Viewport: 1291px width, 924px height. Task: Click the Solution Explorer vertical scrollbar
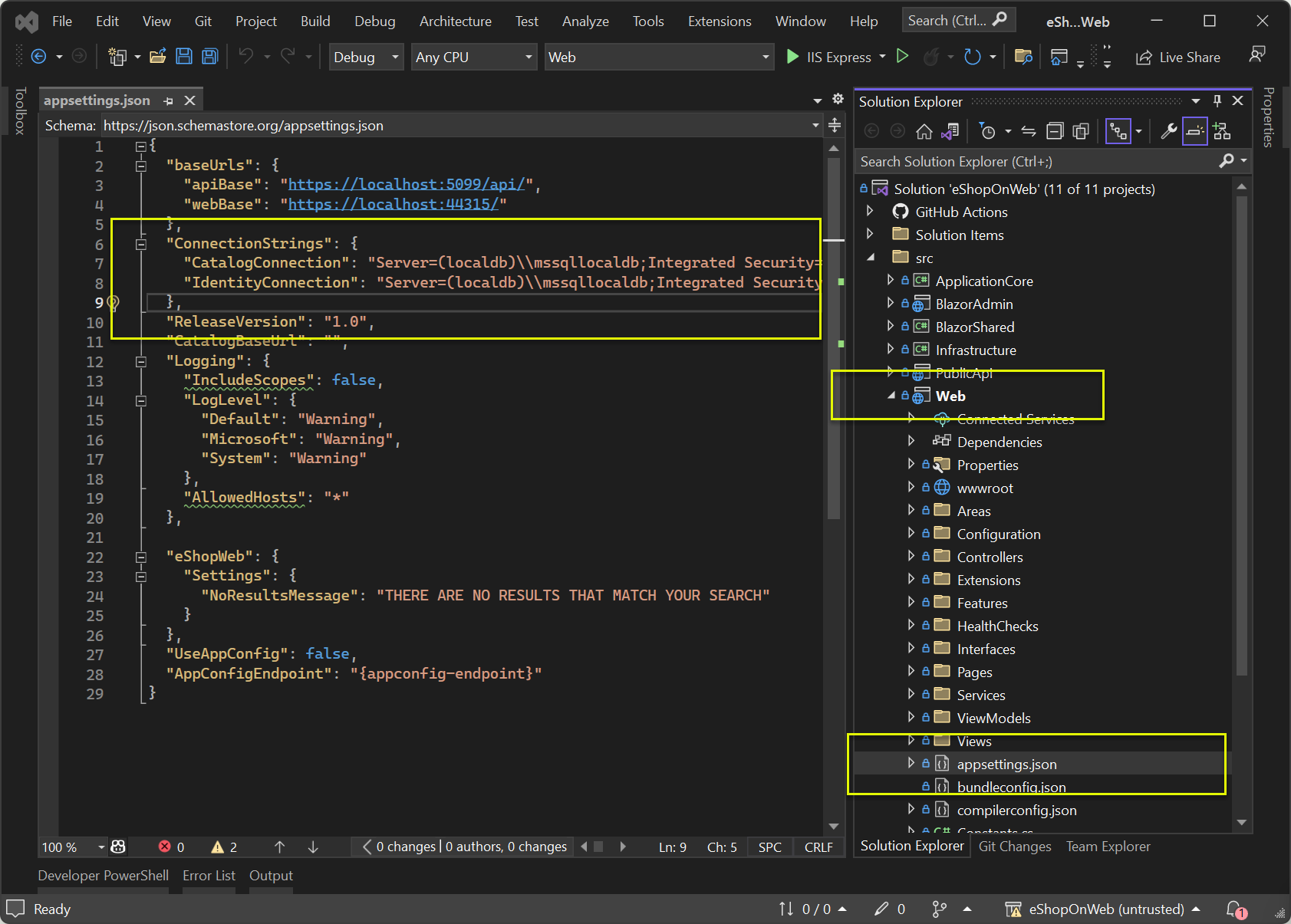(x=1242, y=437)
